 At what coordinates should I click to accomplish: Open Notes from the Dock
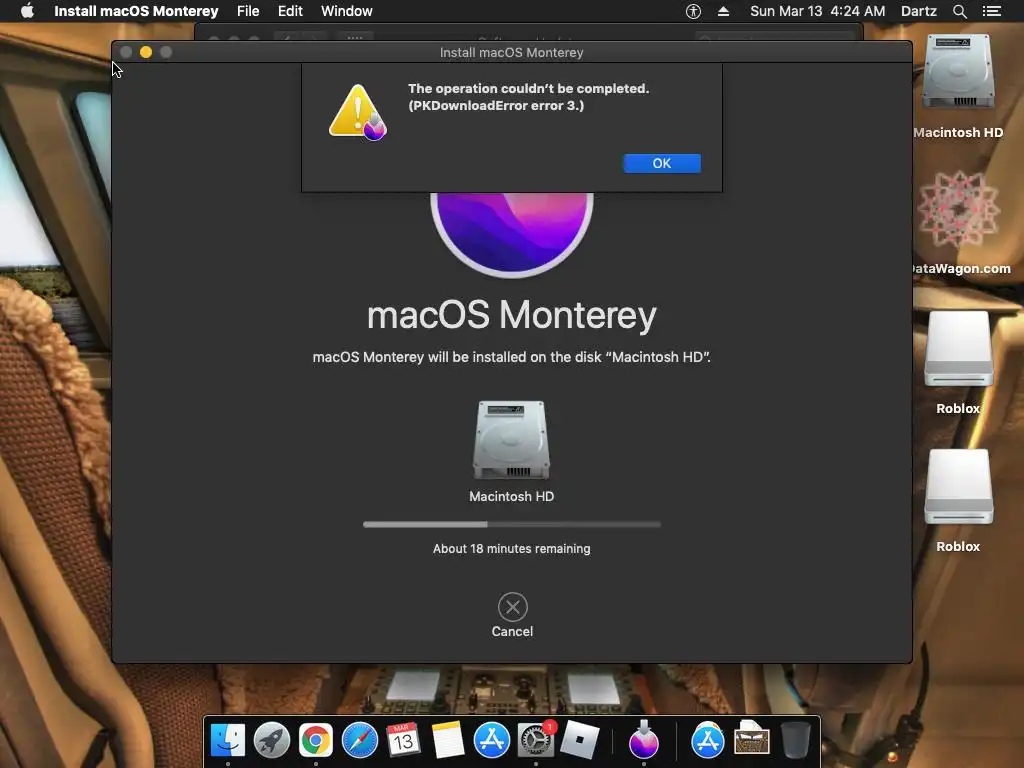pyautogui.click(x=447, y=741)
